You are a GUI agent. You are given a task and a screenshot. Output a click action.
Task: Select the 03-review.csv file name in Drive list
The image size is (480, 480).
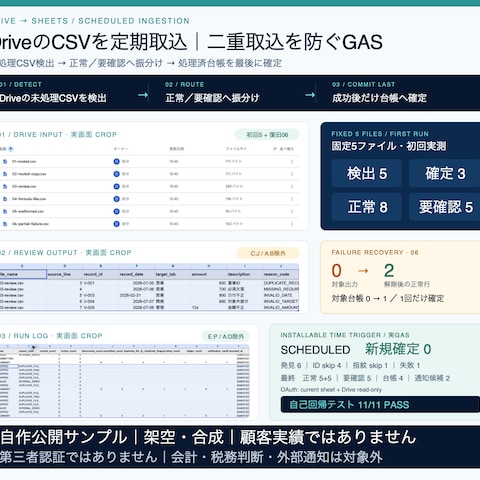pos(24,186)
